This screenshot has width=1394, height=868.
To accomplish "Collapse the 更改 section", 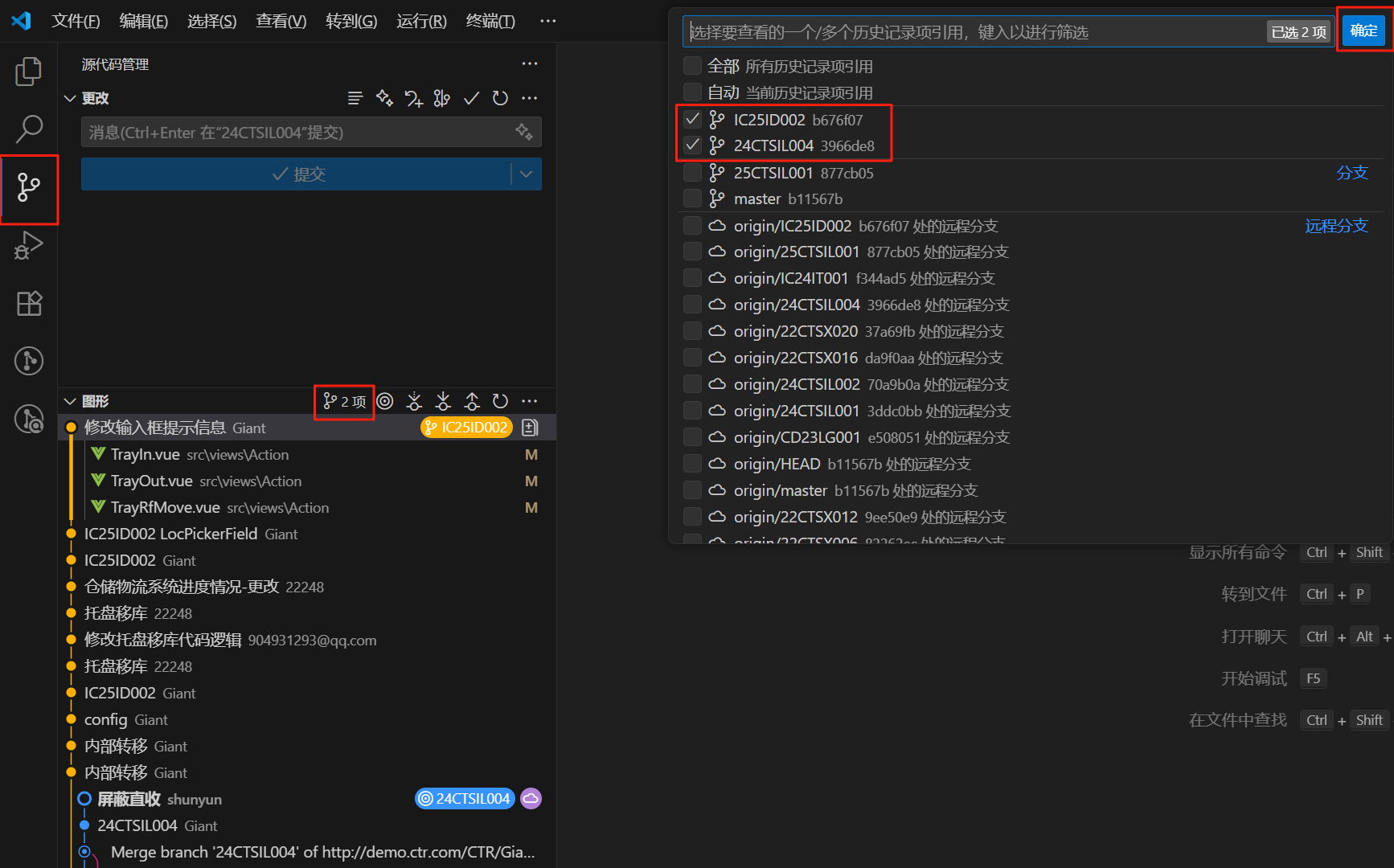I will (x=70, y=98).
